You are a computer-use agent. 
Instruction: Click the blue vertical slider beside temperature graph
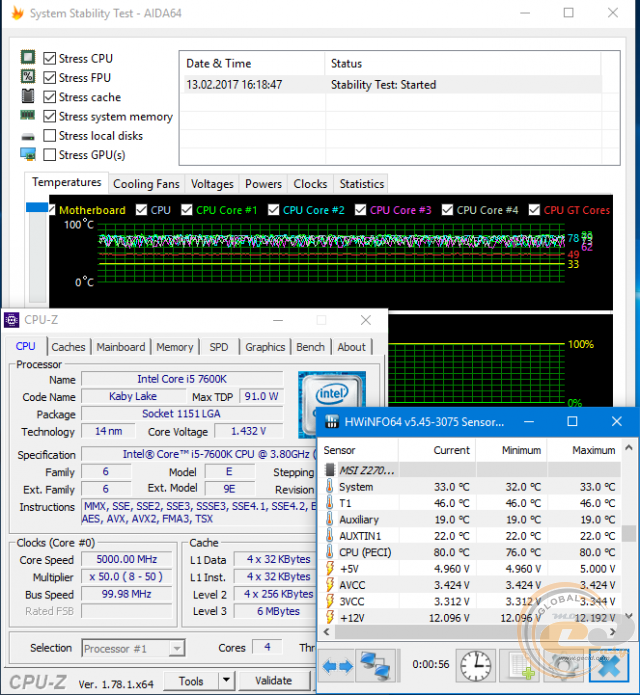click(x=37, y=207)
